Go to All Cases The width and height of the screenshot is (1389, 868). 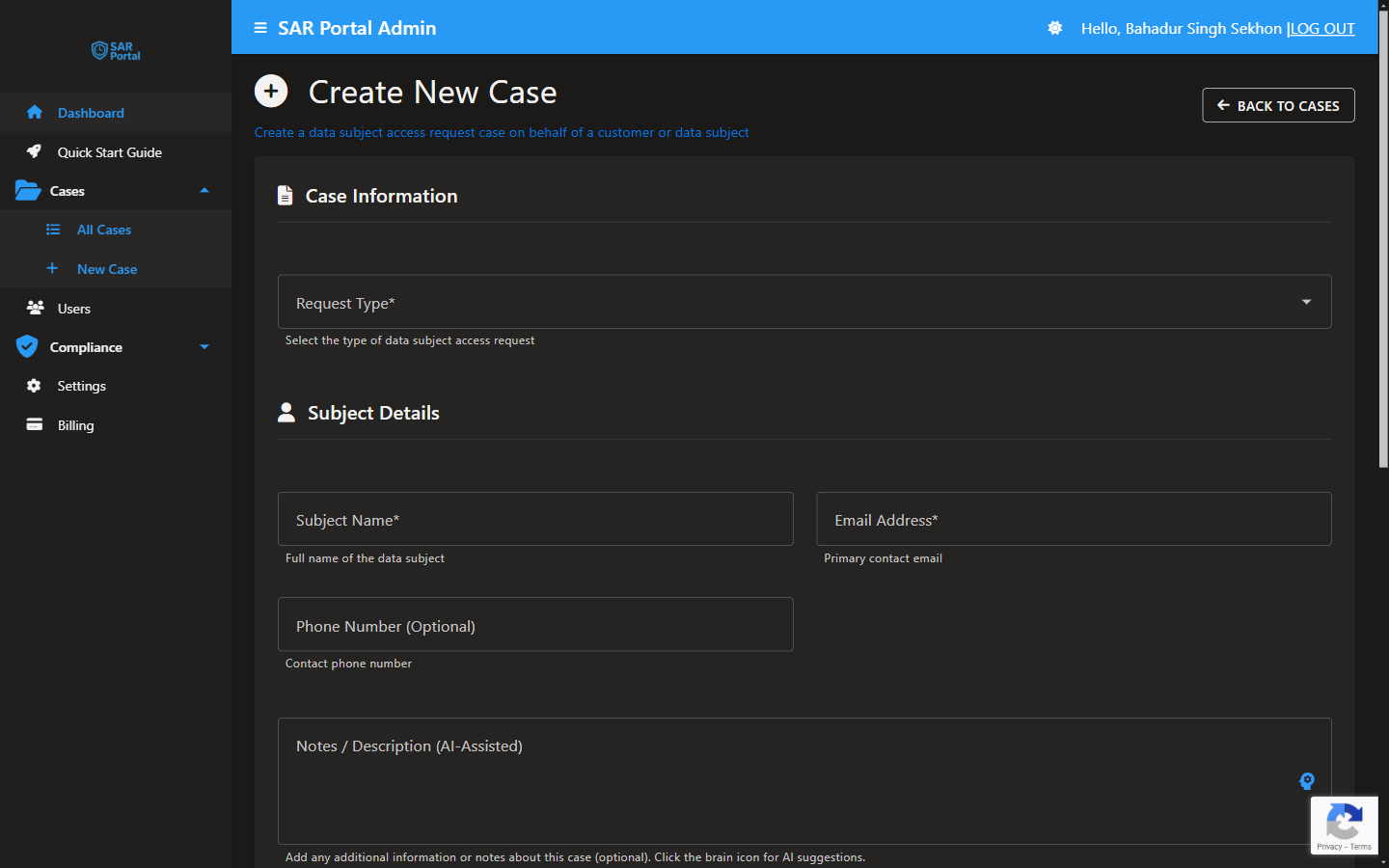(x=103, y=230)
